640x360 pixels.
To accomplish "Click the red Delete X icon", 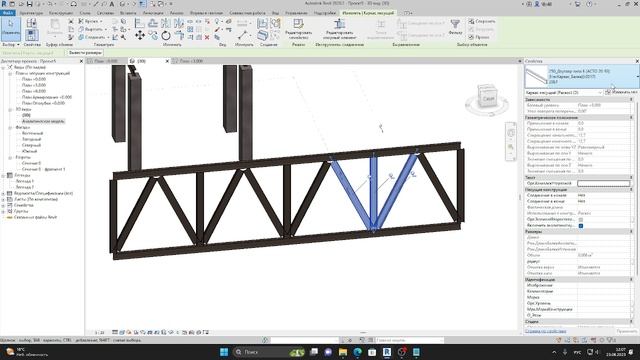I will (207, 37).
